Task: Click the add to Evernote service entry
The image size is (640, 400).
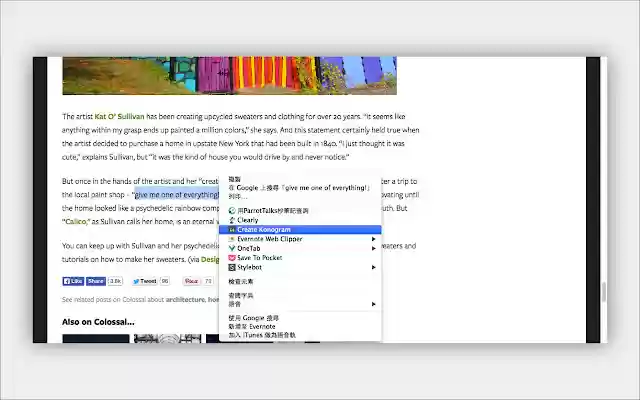Action: (300, 327)
